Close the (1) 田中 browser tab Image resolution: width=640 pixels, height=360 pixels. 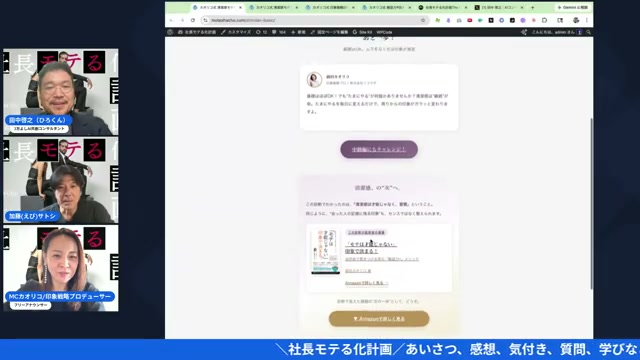tap(522, 7)
